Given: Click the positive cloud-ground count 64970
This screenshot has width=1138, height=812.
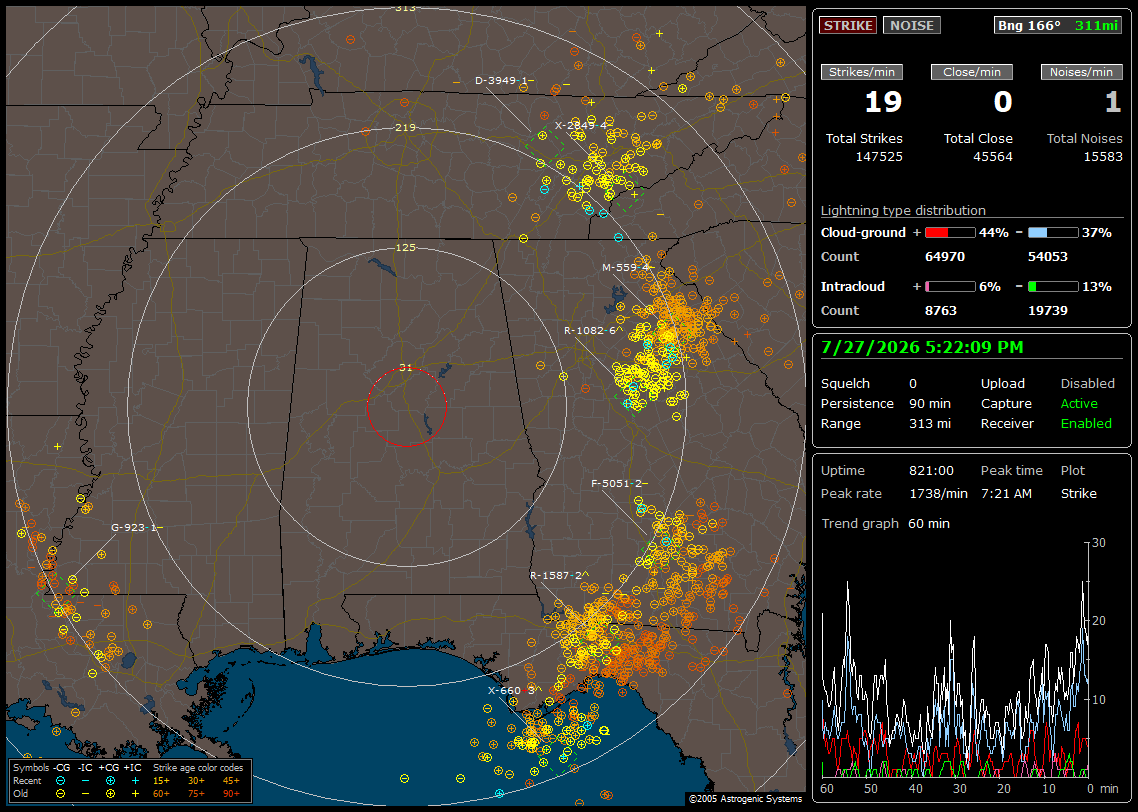Looking at the screenshot, I should (x=945, y=257).
